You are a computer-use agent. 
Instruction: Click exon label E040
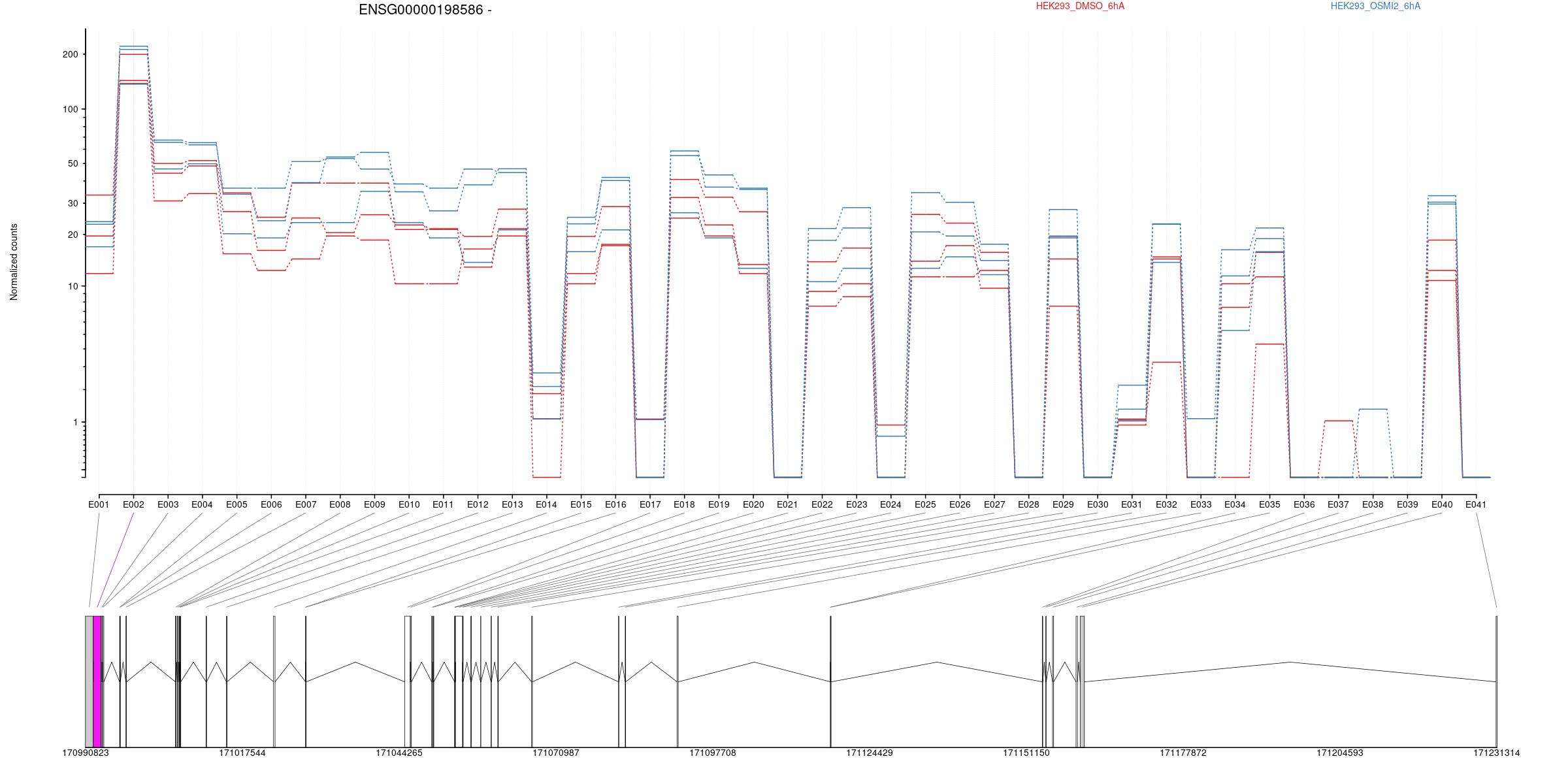[x=1442, y=505]
